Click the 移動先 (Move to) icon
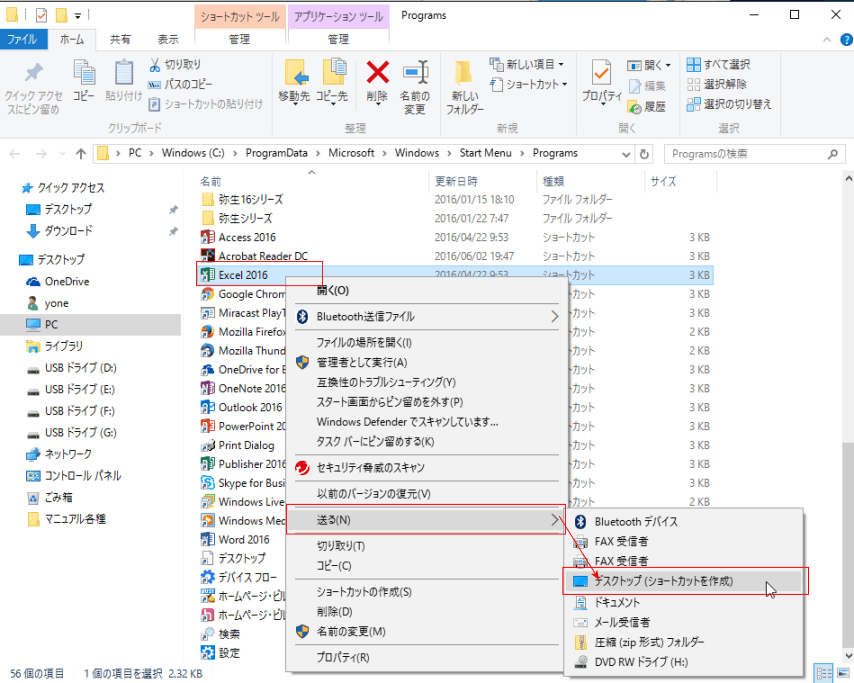 click(x=297, y=73)
